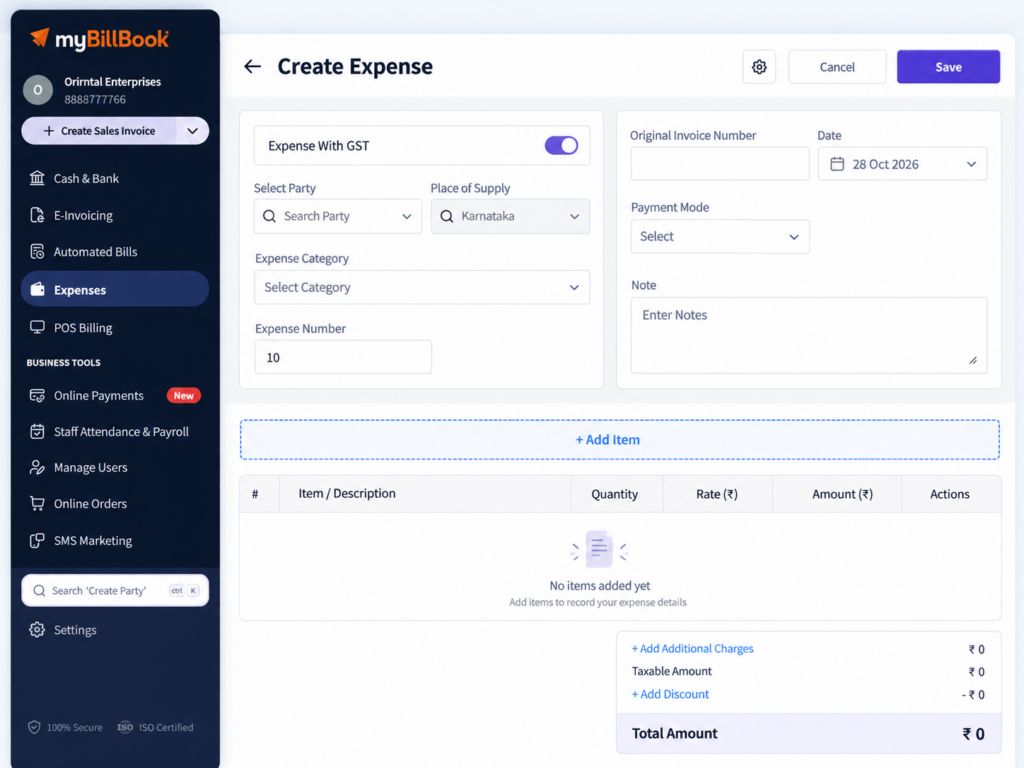Click the back arrow beside Create Expense
Screen dimensions: 1024x768
pyautogui.click(x=253, y=67)
